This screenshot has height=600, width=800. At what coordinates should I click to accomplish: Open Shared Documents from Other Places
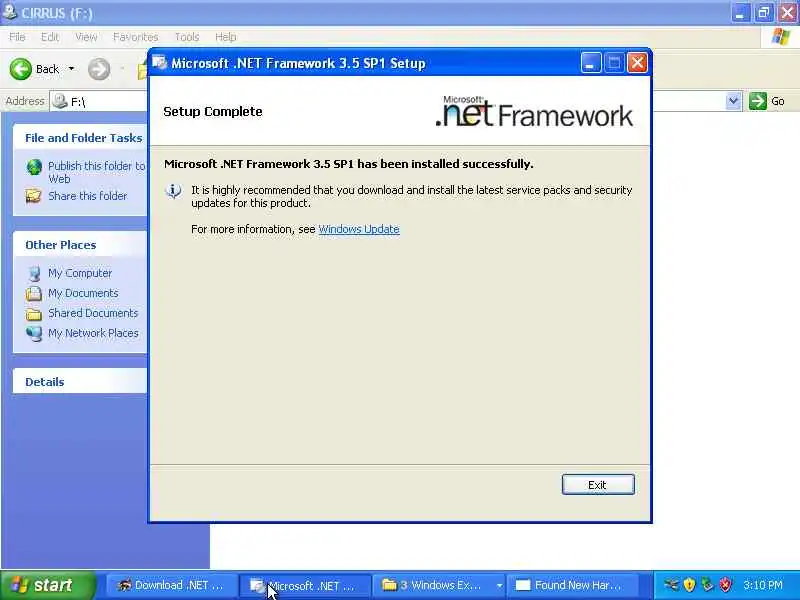pyautogui.click(x=93, y=313)
